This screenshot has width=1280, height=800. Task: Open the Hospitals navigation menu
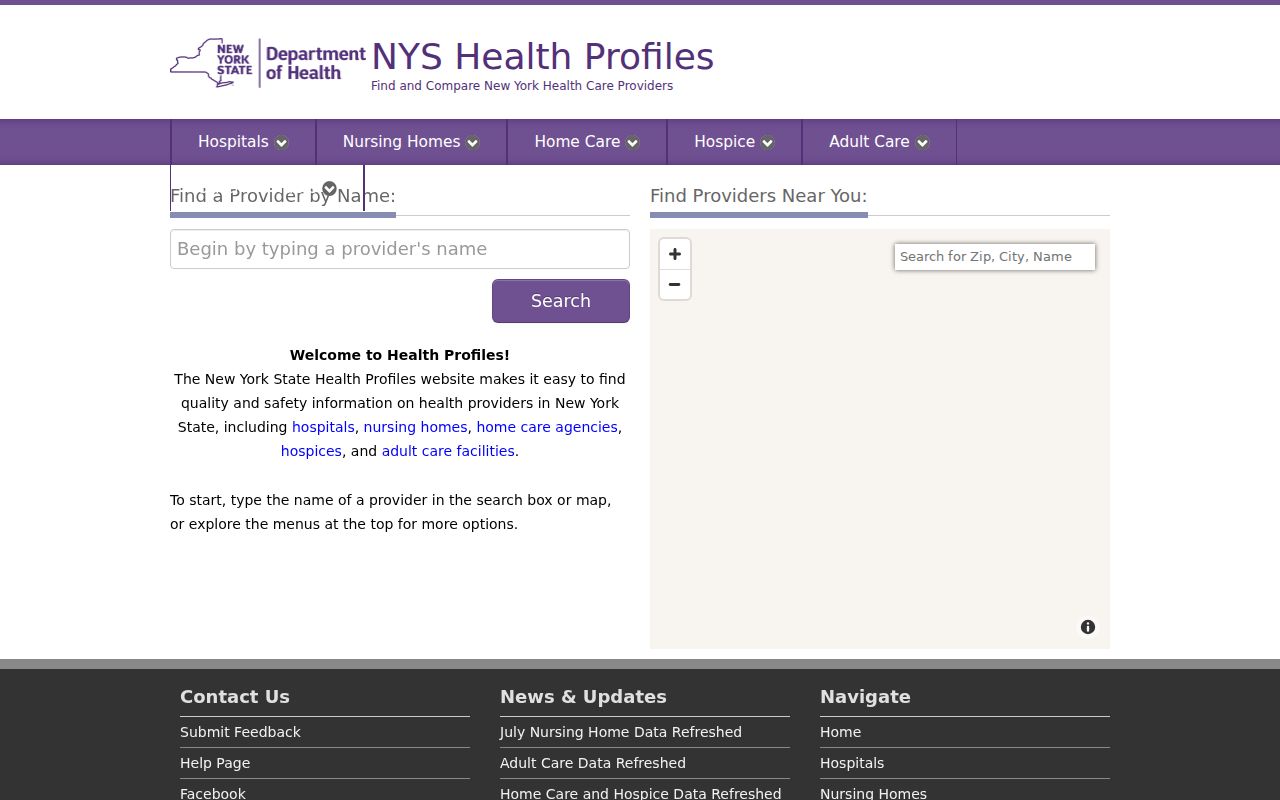[x=243, y=142]
